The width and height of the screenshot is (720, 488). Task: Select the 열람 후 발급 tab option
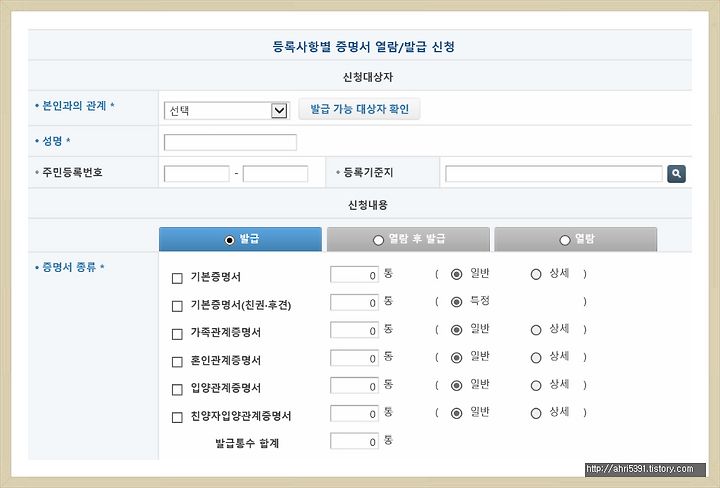(x=408, y=239)
